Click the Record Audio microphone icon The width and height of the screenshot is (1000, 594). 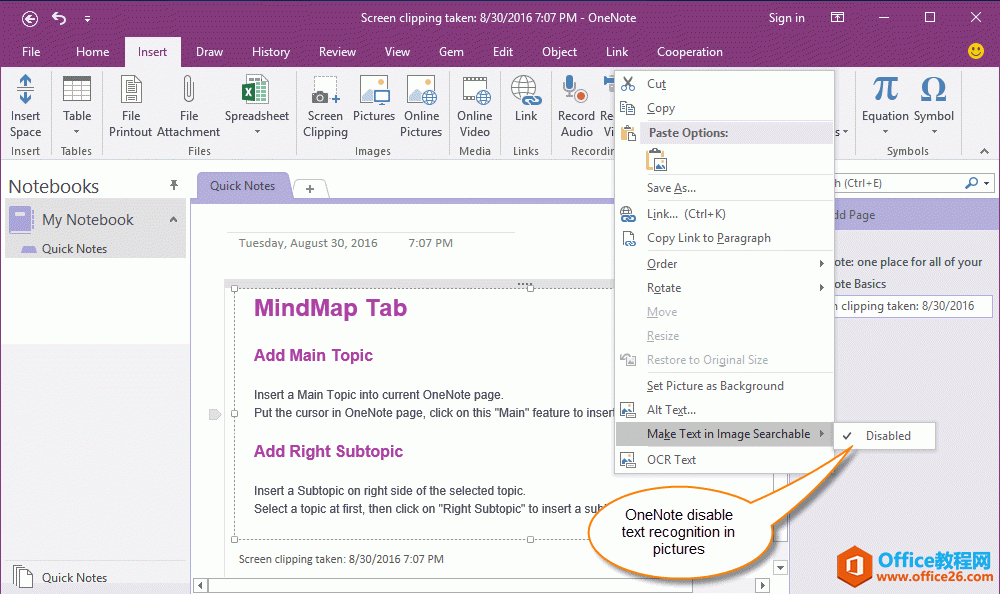576,89
